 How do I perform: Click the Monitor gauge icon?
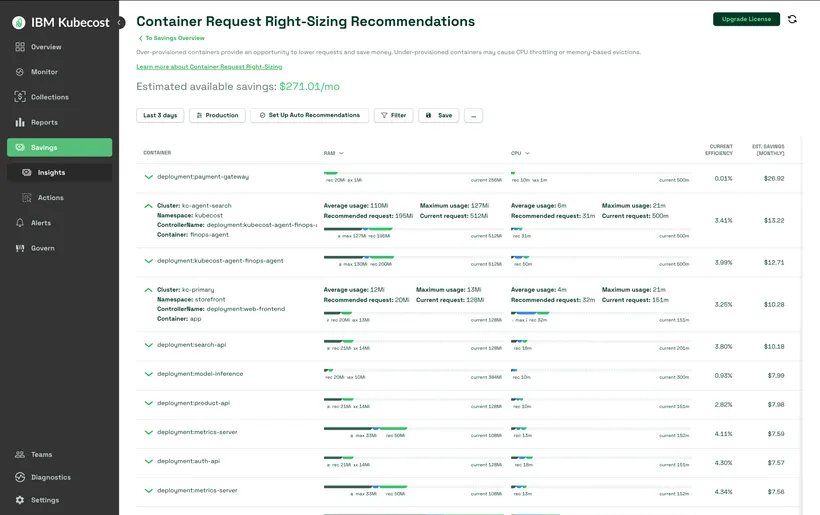[20, 72]
